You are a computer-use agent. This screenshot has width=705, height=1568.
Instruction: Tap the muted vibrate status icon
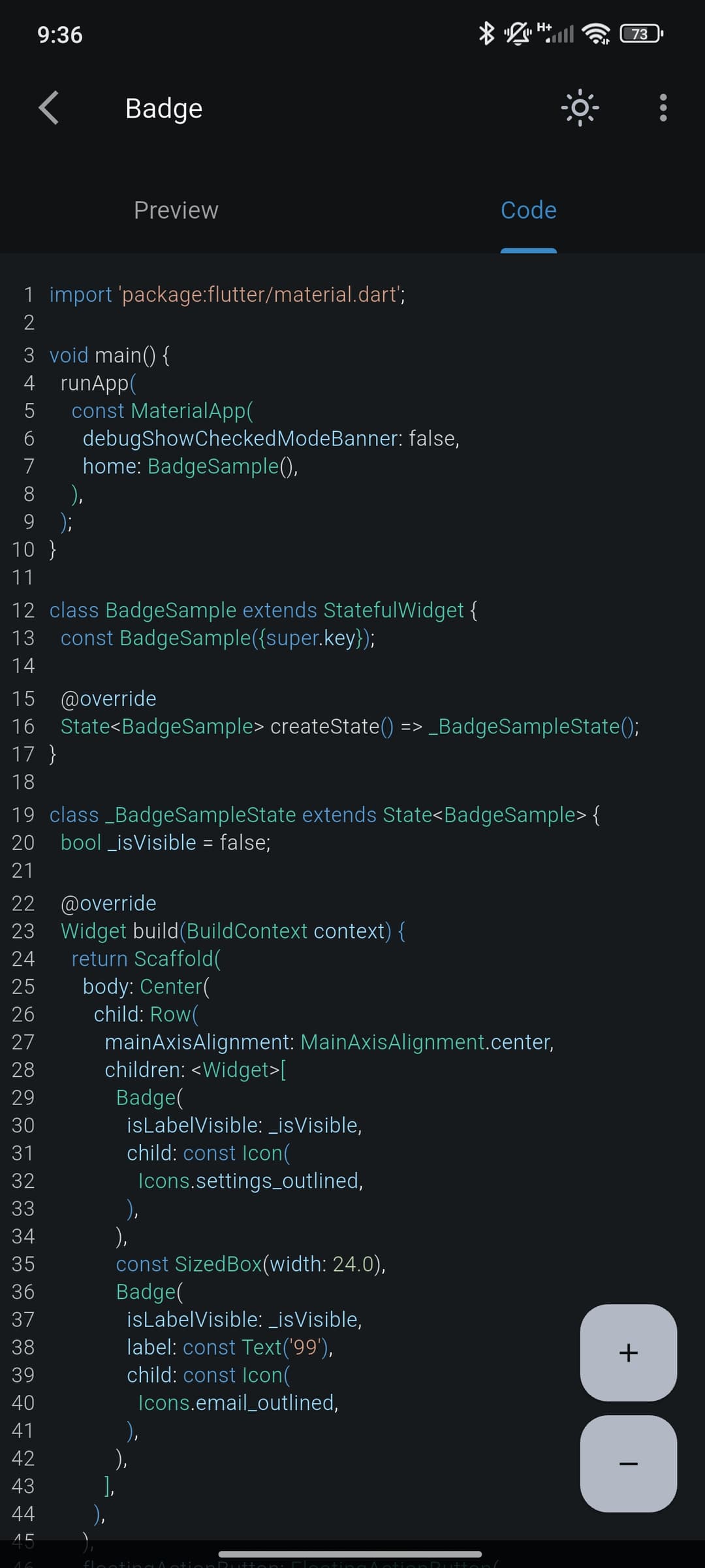tap(518, 33)
